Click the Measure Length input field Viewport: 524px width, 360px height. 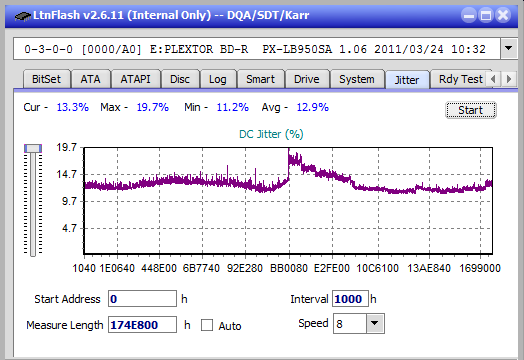(142, 325)
